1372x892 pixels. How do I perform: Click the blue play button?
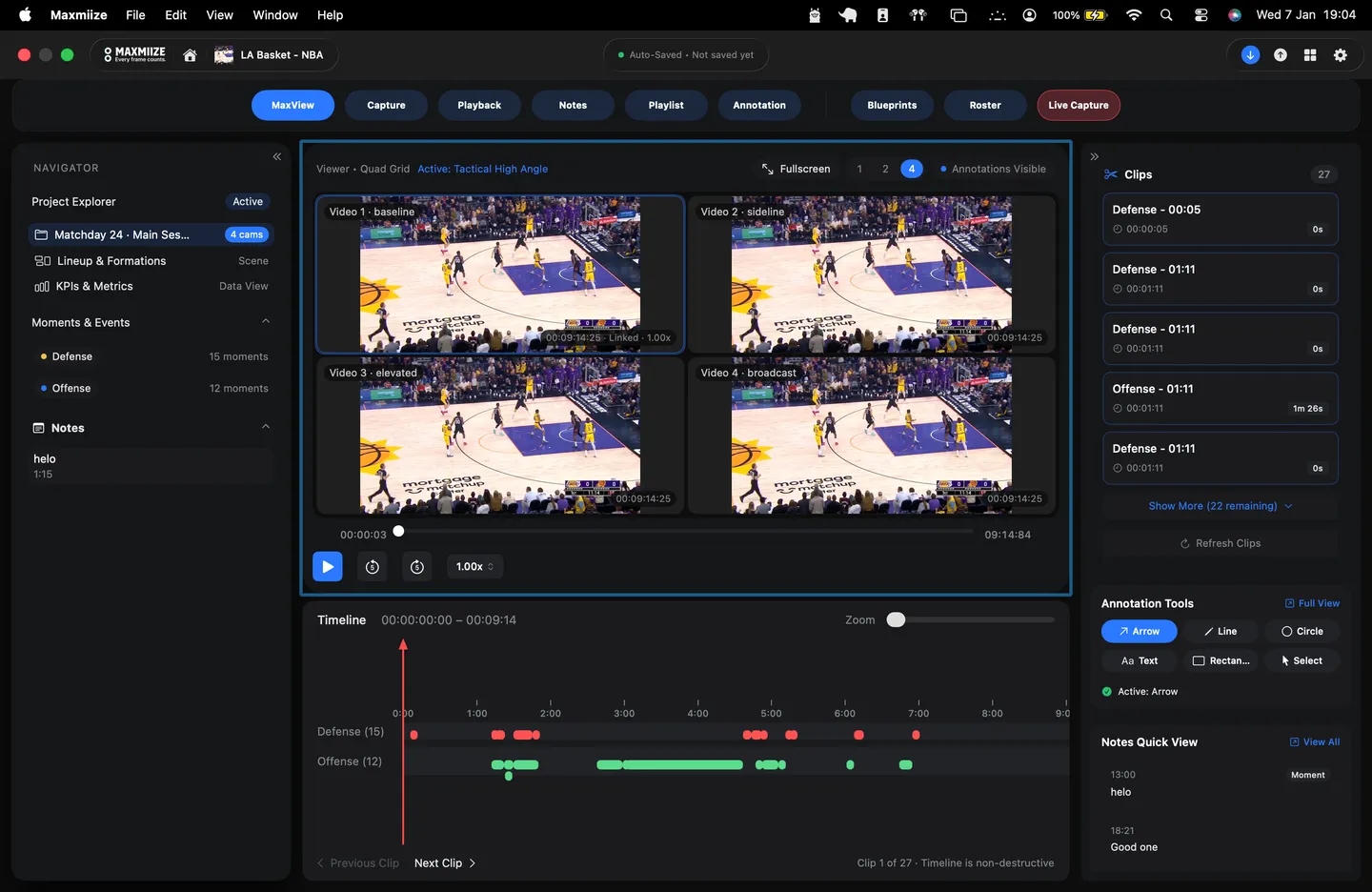coord(328,567)
